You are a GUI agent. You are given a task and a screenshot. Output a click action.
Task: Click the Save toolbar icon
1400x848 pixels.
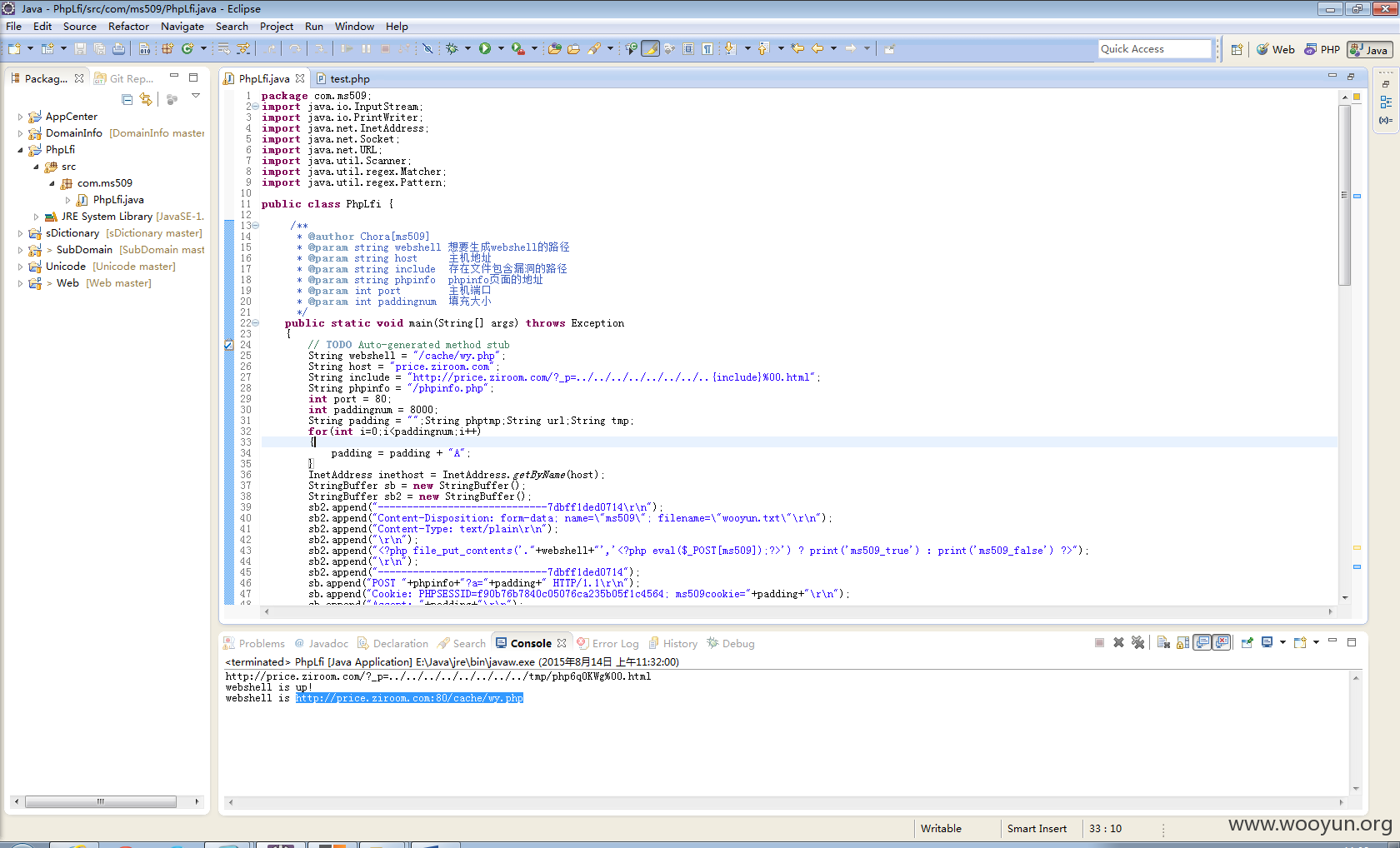click(x=80, y=49)
